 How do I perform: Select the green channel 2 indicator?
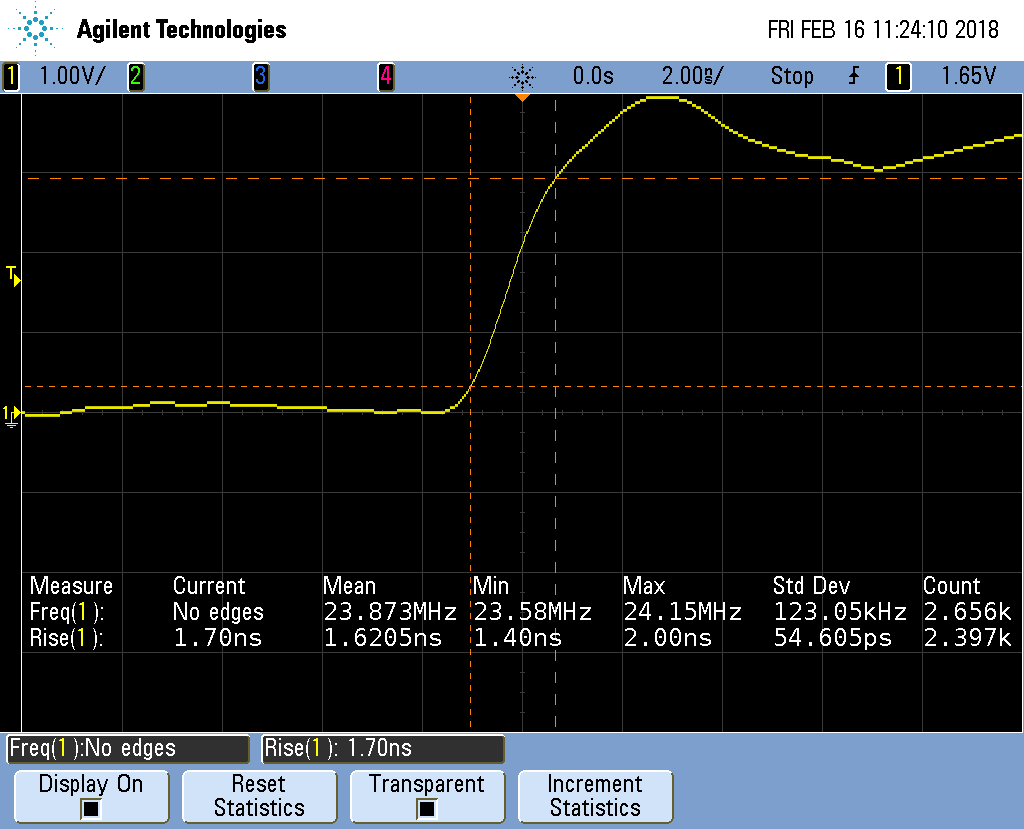click(x=135, y=76)
